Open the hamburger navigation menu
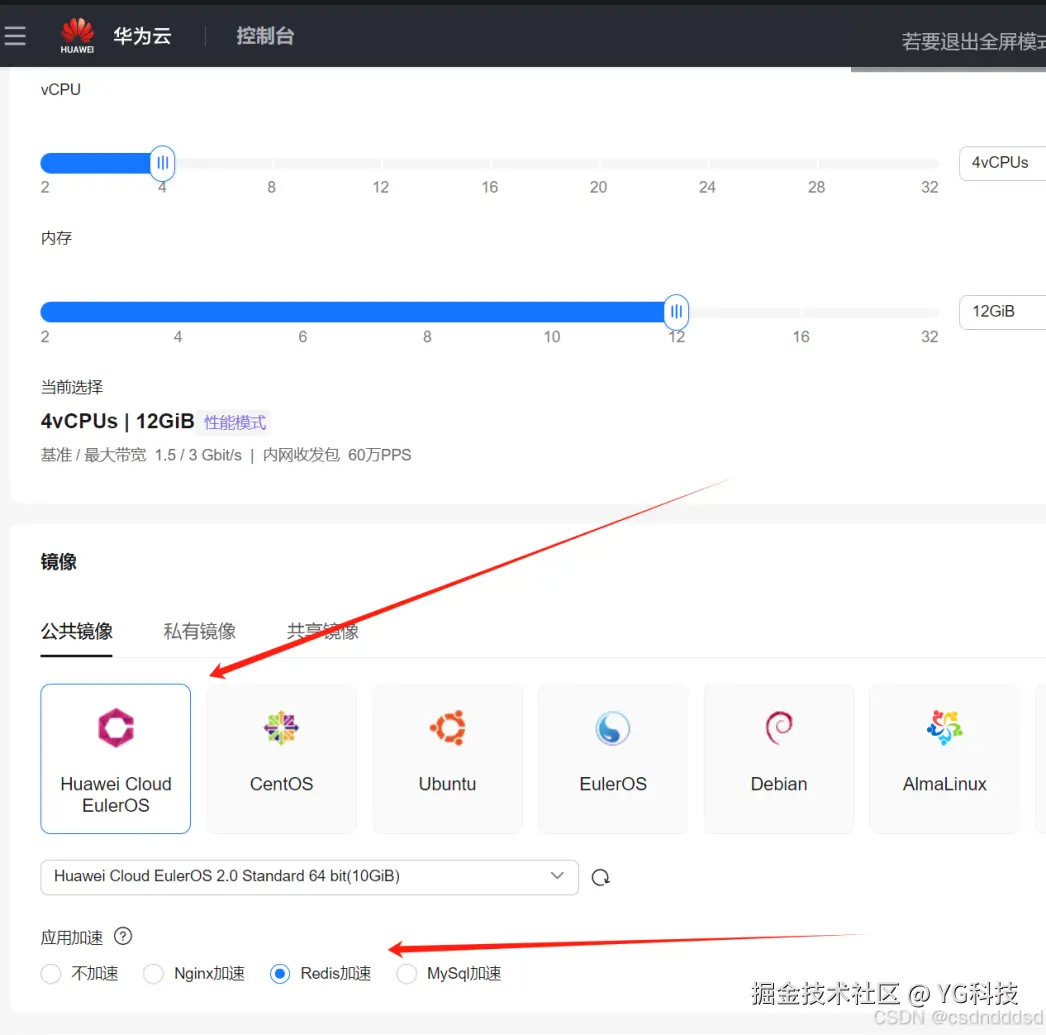The height and width of the screenshot is (1035, 1046). click(15, 36)
